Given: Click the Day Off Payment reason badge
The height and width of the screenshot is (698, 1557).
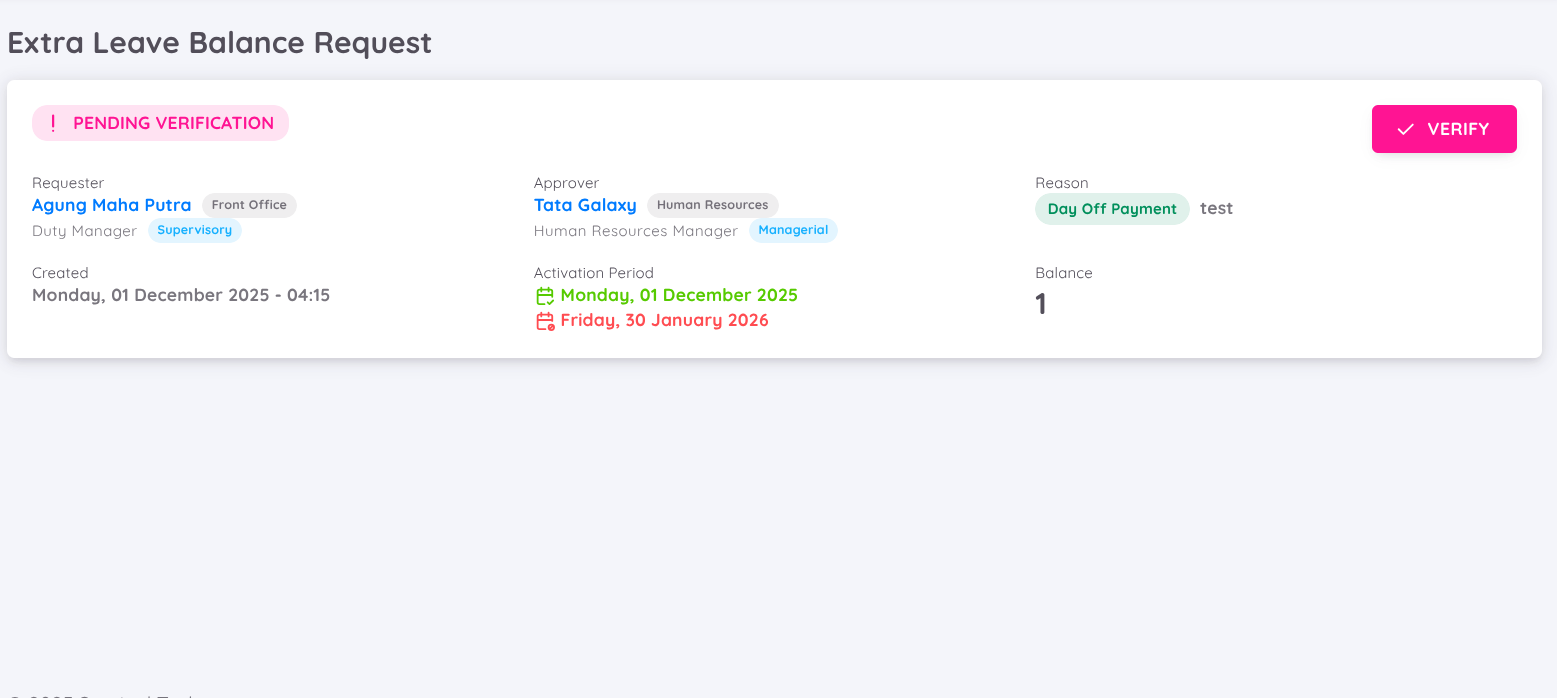Looking at the screenshot, I should (1112, 209).
